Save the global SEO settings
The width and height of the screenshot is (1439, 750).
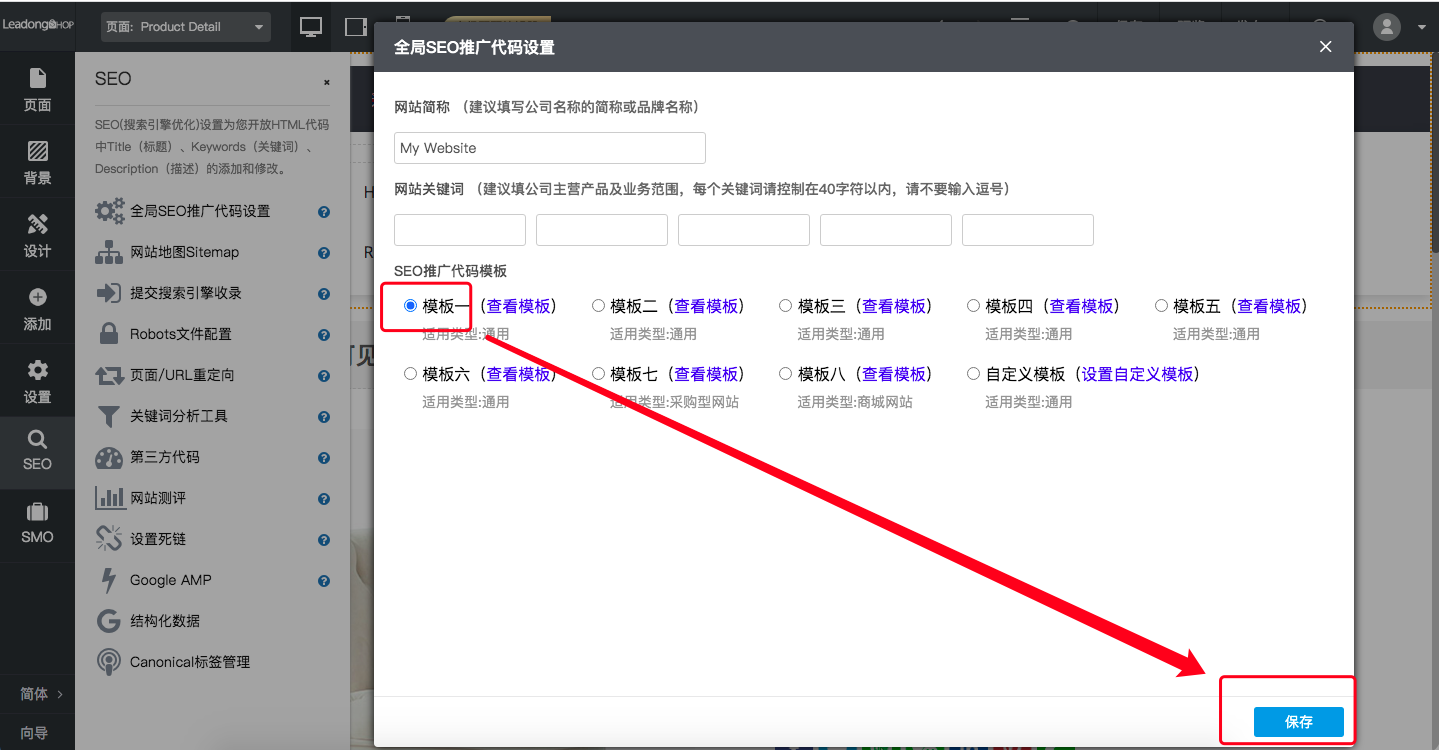[1297, 721]
